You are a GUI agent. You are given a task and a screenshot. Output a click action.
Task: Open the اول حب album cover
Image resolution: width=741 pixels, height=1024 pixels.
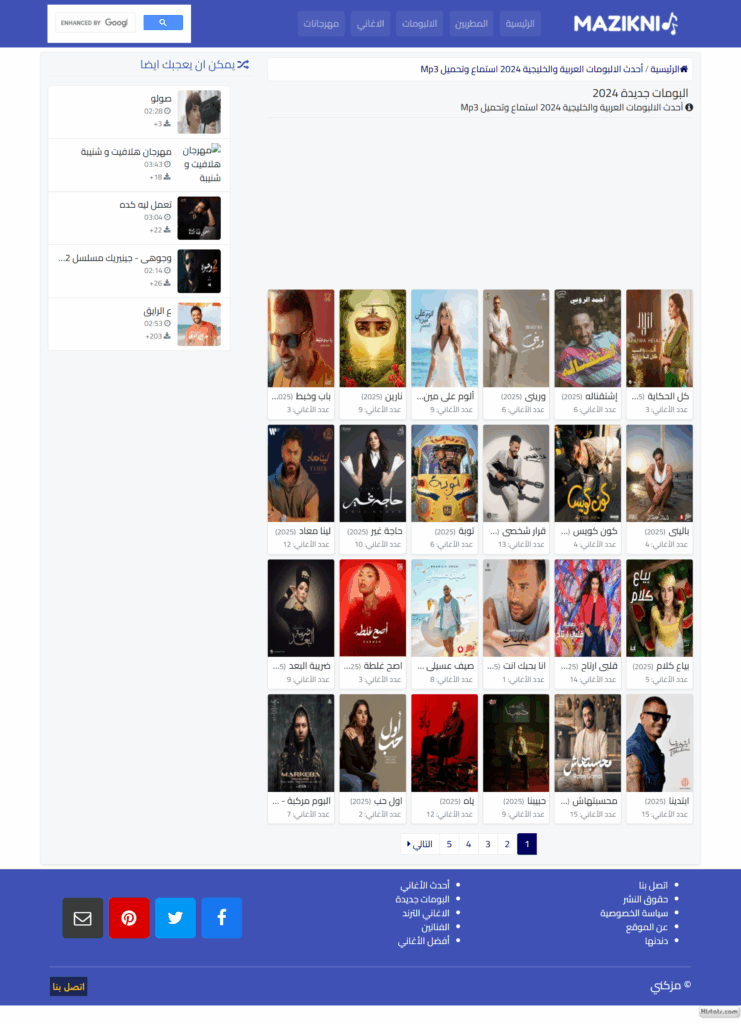coord(373,743)
